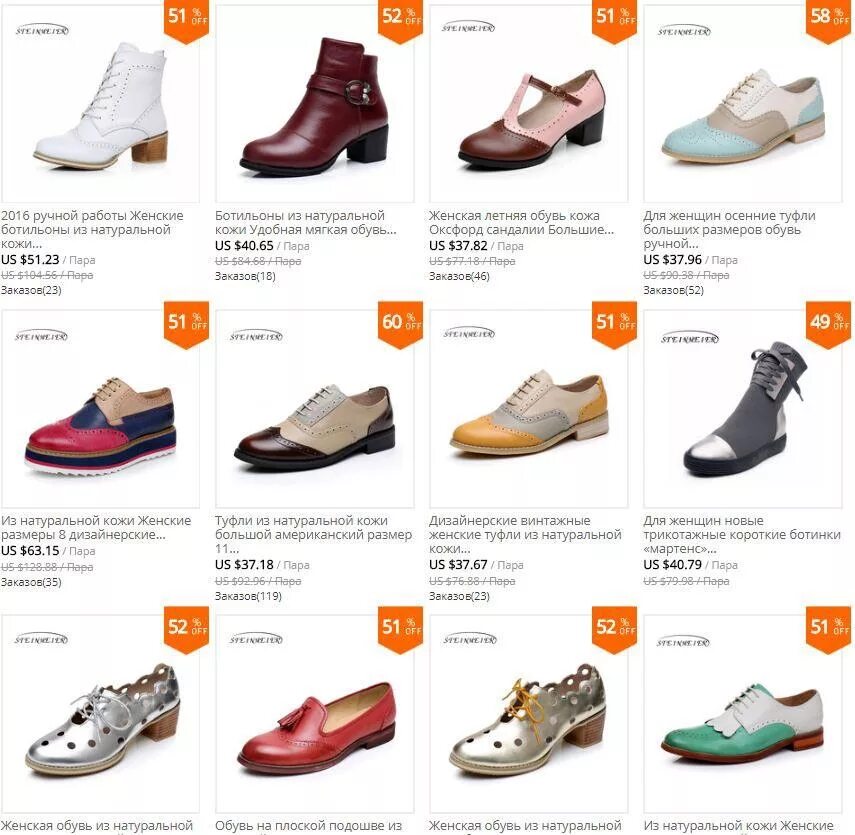Open the white lace-up ankle boot image
Screen dimensions: 855x835
click(x=100, y=104)
